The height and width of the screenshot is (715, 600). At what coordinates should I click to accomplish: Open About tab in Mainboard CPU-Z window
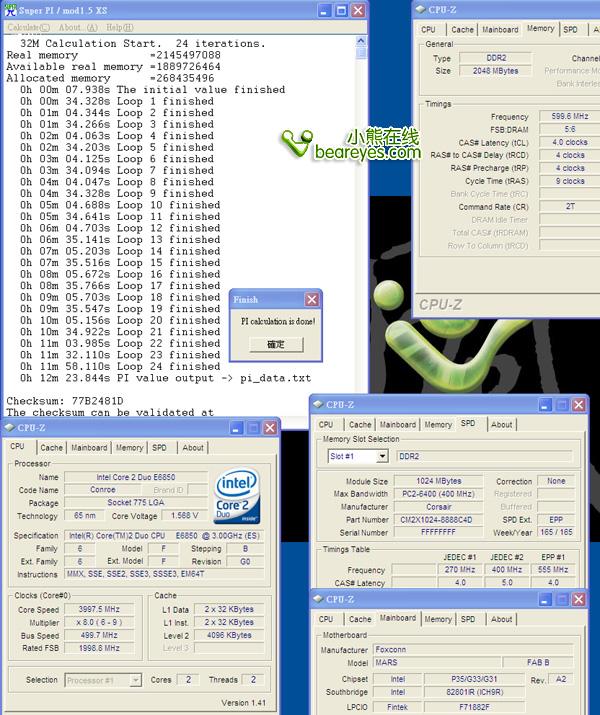pyautogui.click(x=502, y=619)
